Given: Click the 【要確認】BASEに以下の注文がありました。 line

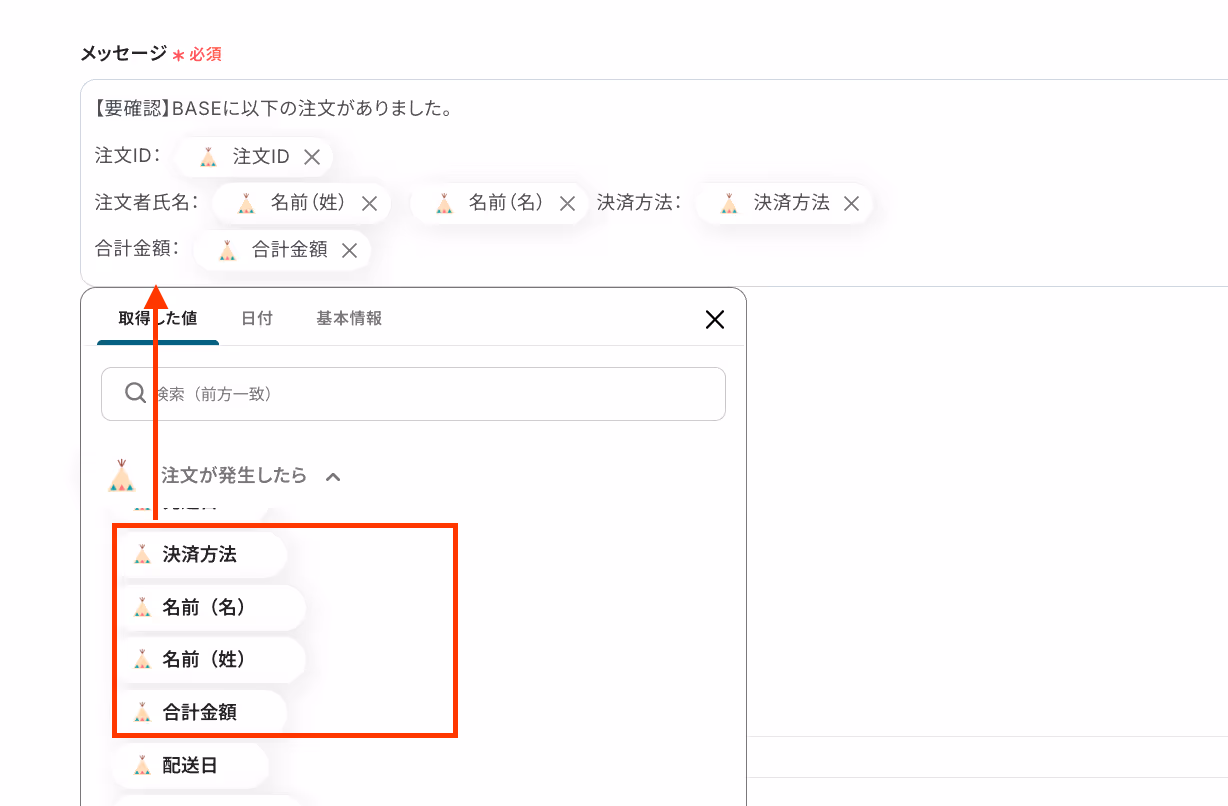Looking at the screenshot, I should (x=274, y=109).
